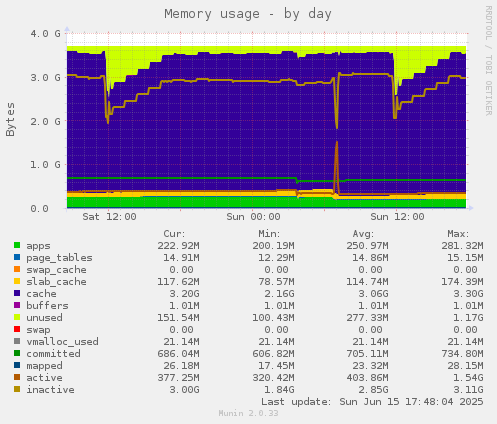Click the 'Avg:' column header

click(363, 234)
